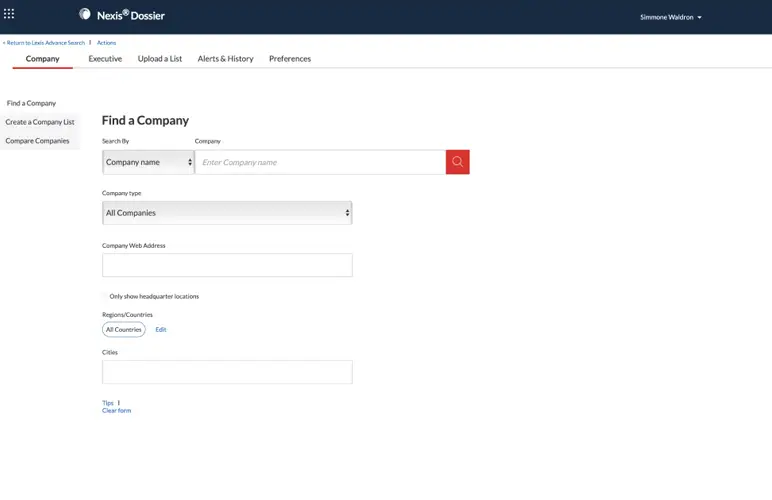This screenshot has width=772, height=500.
Task: Focus the Company Web Address field
Action: click(227, 265)
